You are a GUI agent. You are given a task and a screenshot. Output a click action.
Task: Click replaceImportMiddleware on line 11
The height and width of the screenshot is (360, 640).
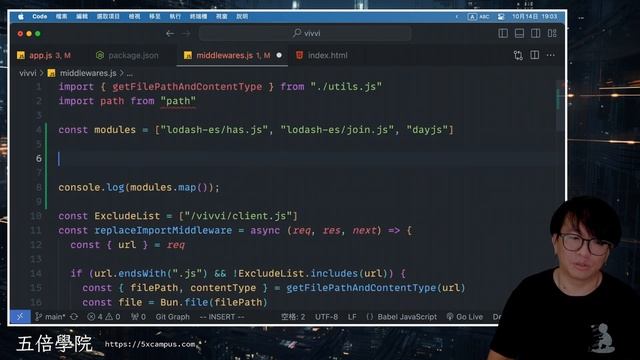tap(163, 230)
